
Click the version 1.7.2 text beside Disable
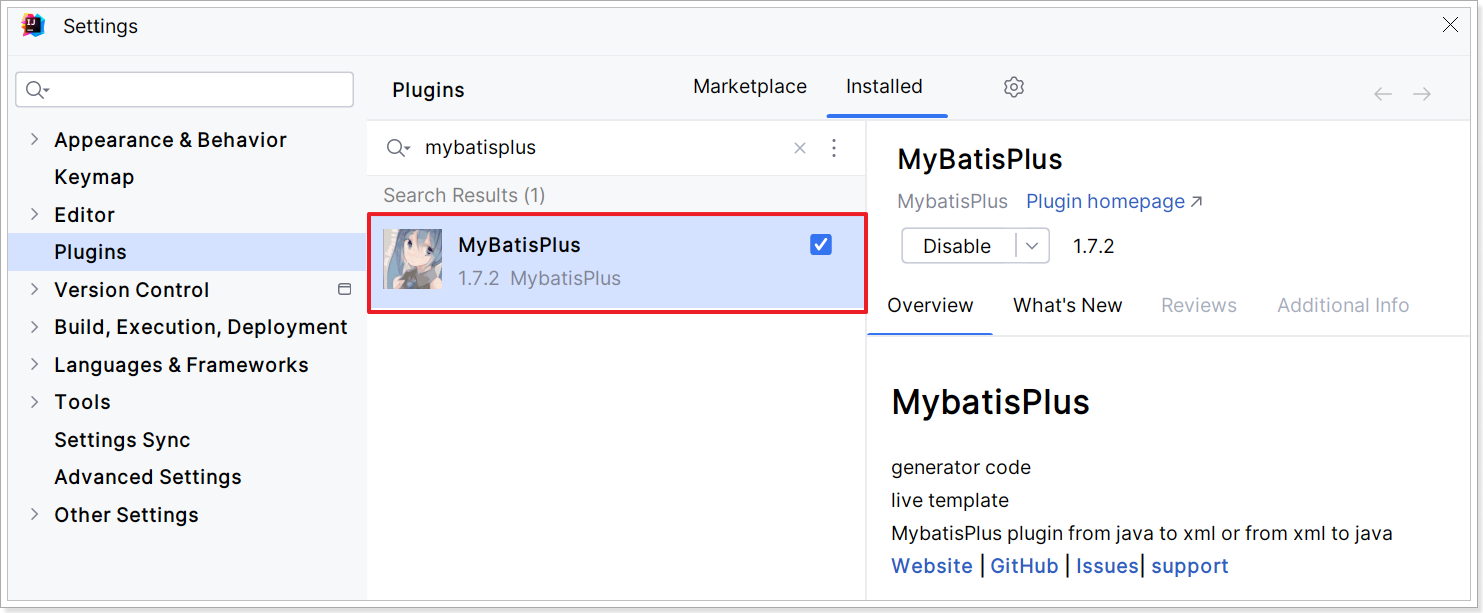click(x=1093, y=246)
